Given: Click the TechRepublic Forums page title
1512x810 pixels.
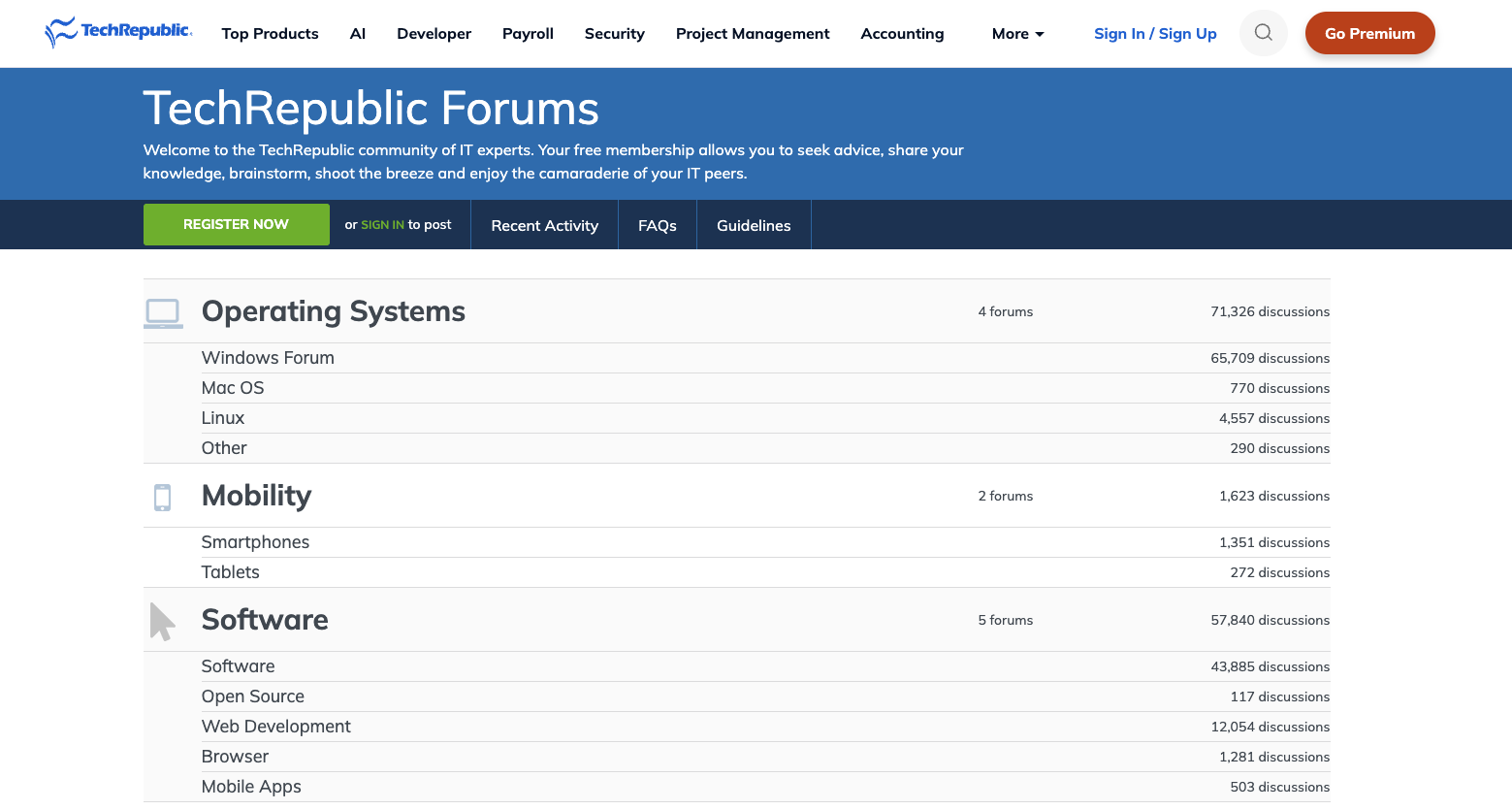Looking at the screenshot, I should pos(370,109).
